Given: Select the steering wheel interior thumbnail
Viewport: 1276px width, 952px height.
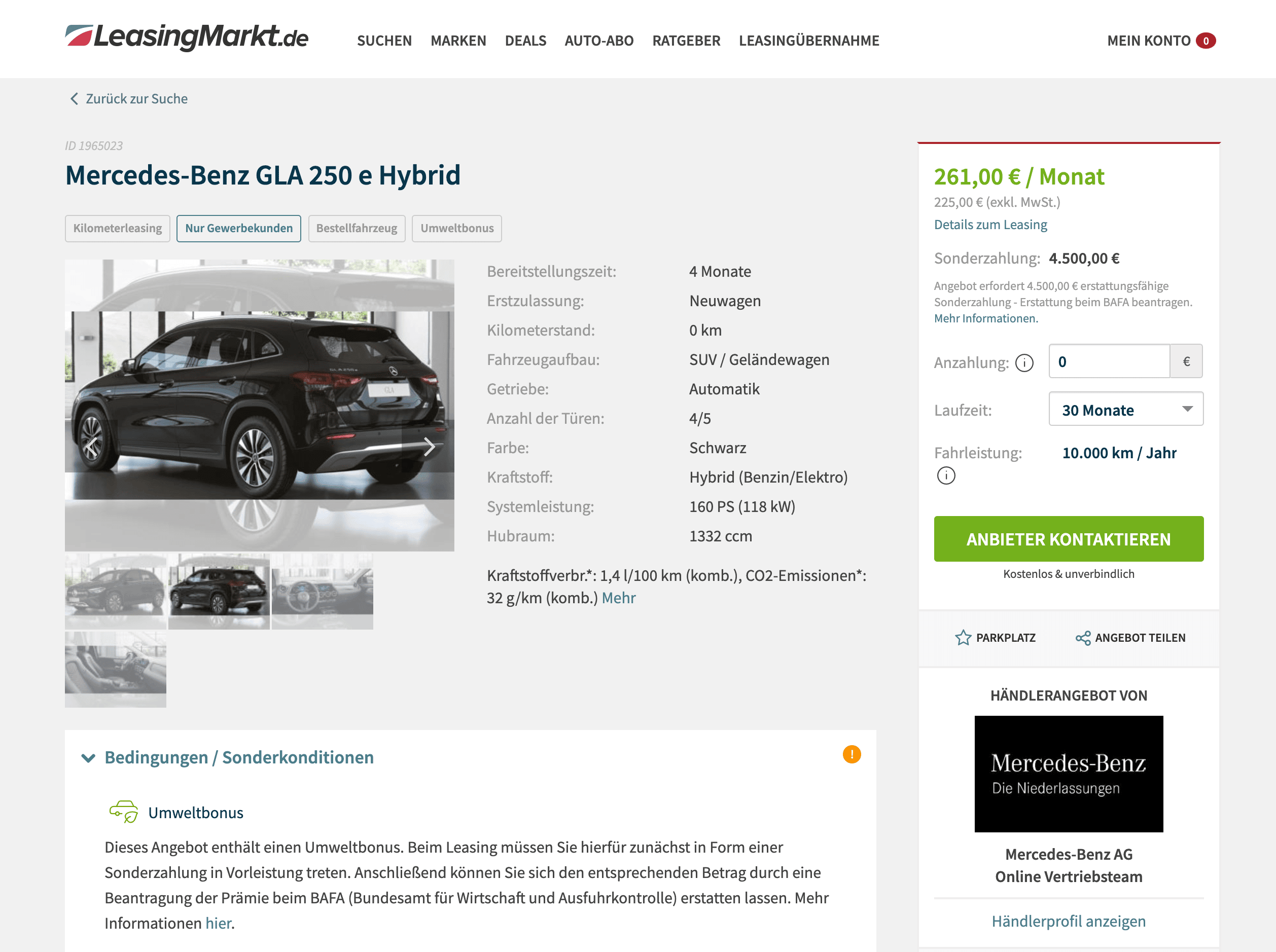Looking at the screenshot, I should [323, 591].
